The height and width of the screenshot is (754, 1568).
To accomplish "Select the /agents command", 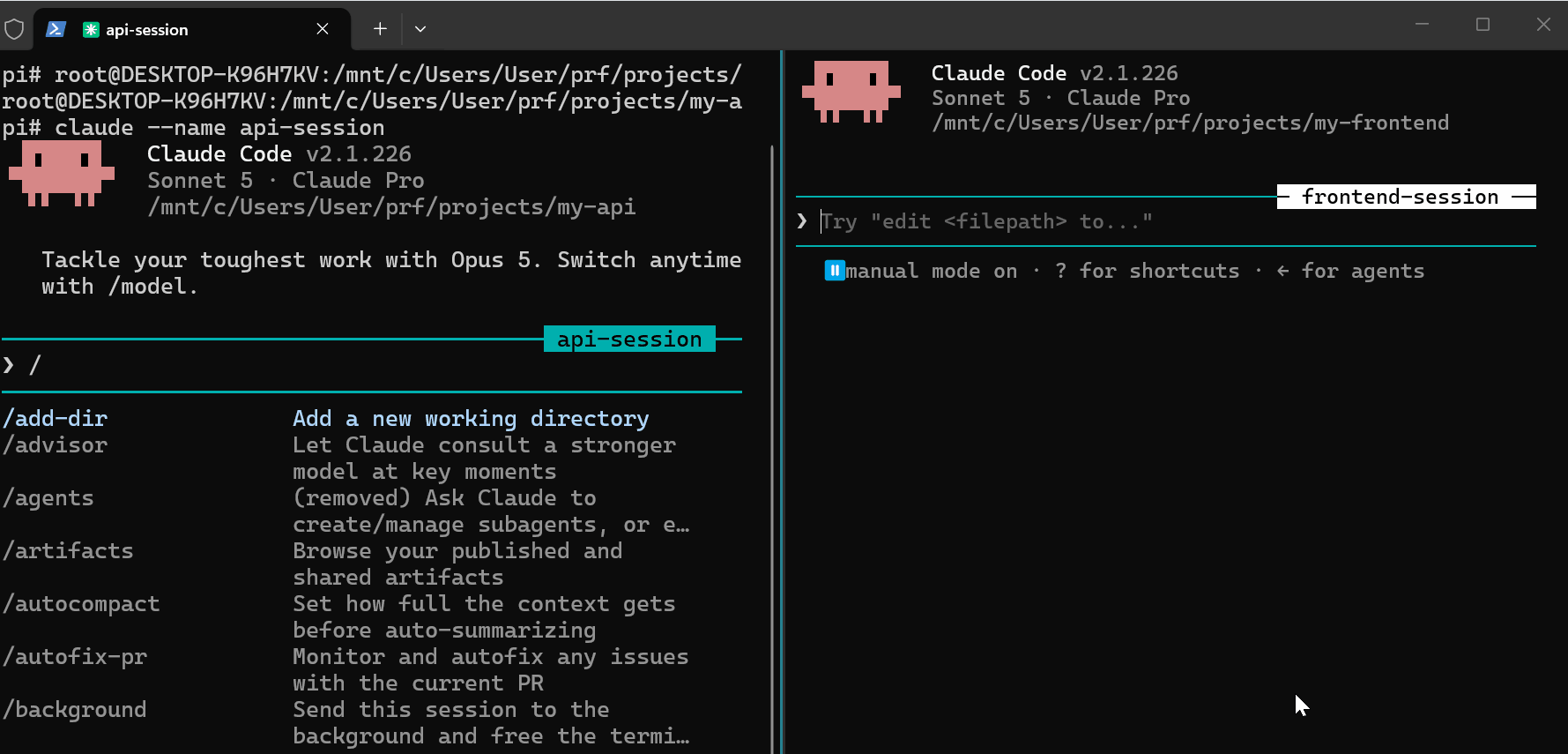I will [48, 498].
